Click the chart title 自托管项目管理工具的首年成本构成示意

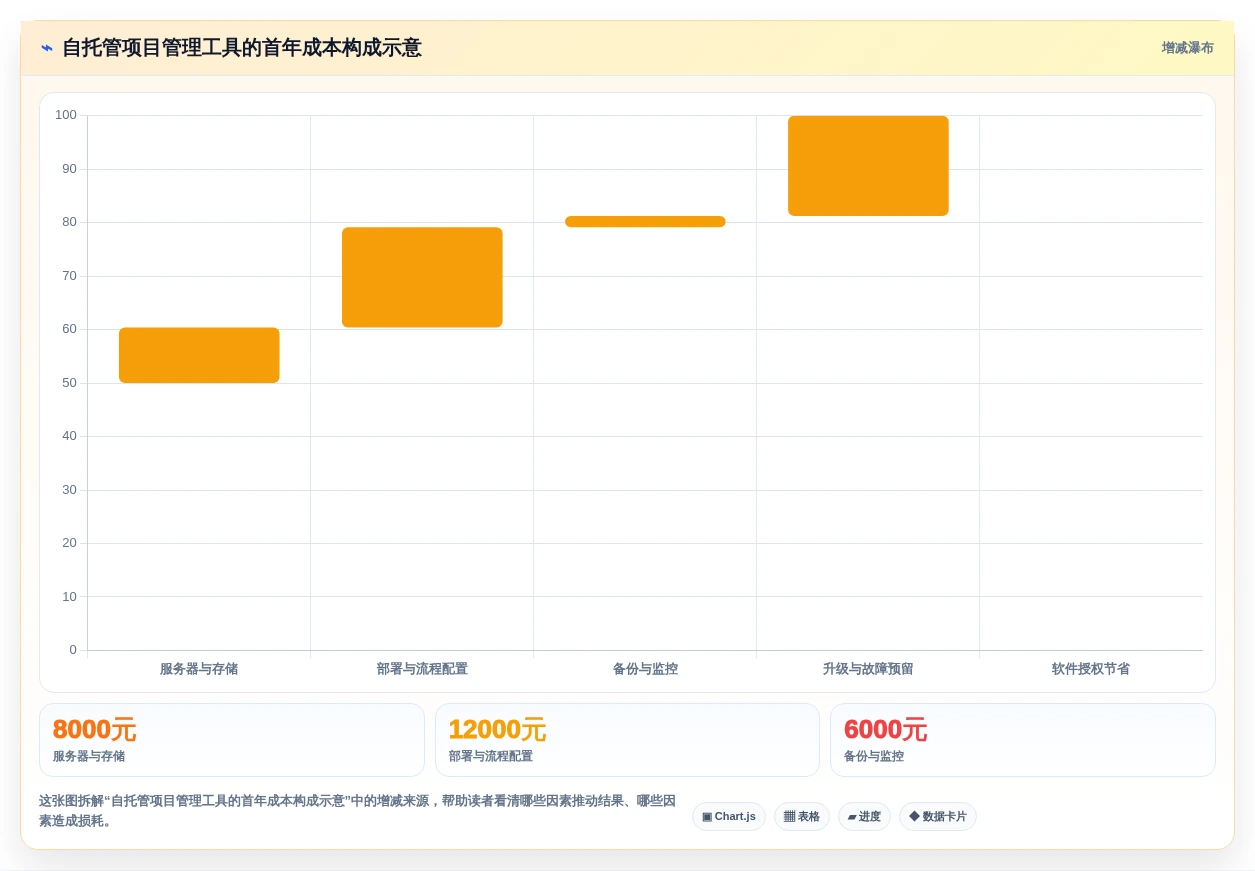pos(242,48)
